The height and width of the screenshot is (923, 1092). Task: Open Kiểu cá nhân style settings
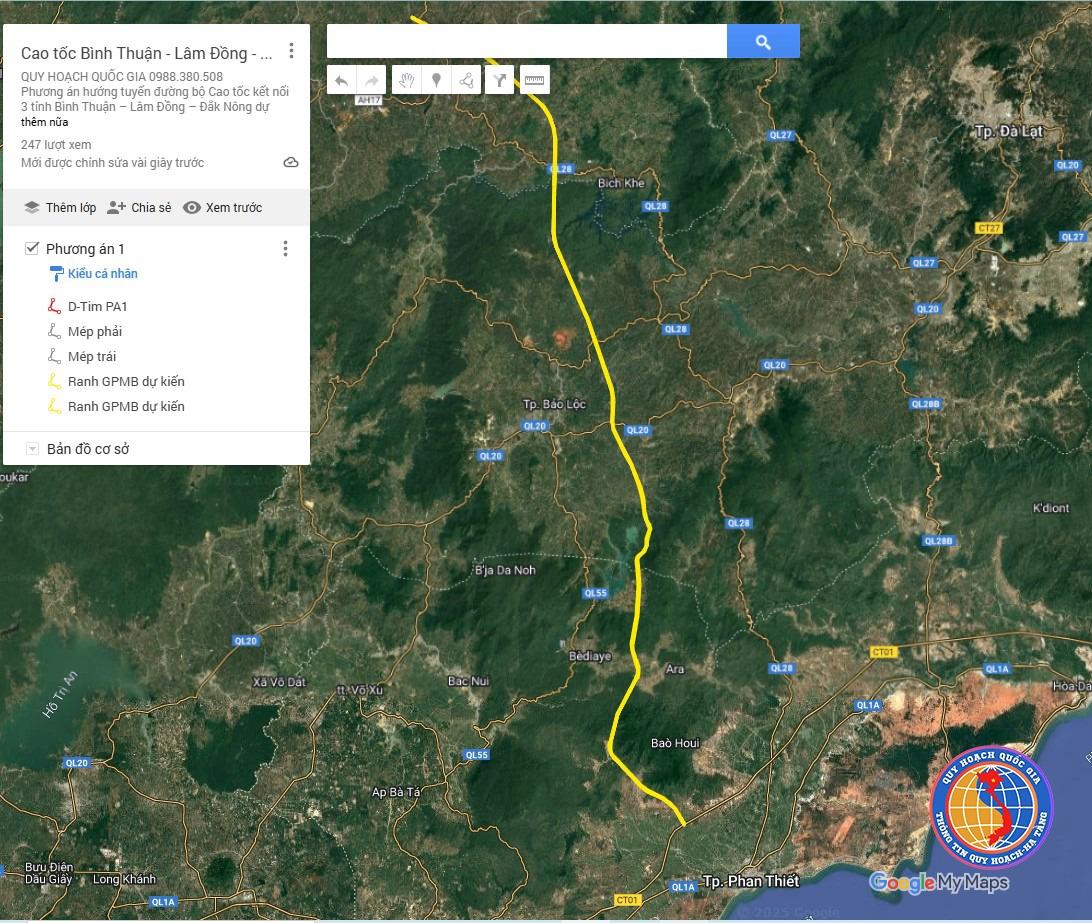102,274
